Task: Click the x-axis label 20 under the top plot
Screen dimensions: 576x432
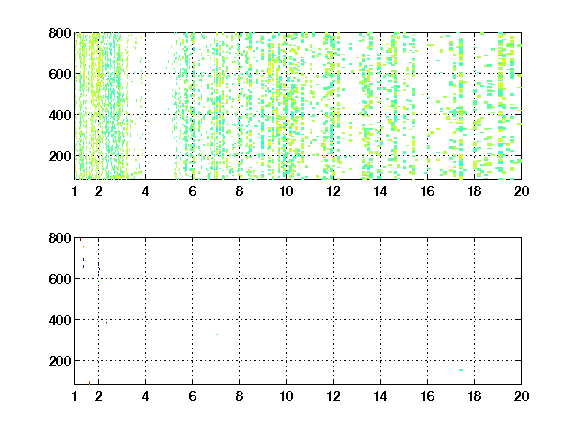Action: click(521, 191)
